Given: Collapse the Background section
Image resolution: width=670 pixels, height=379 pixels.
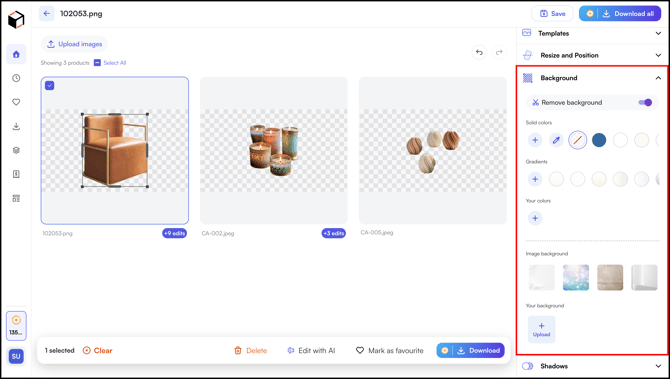Looking at the screenshot, I should tap(658, 78).
